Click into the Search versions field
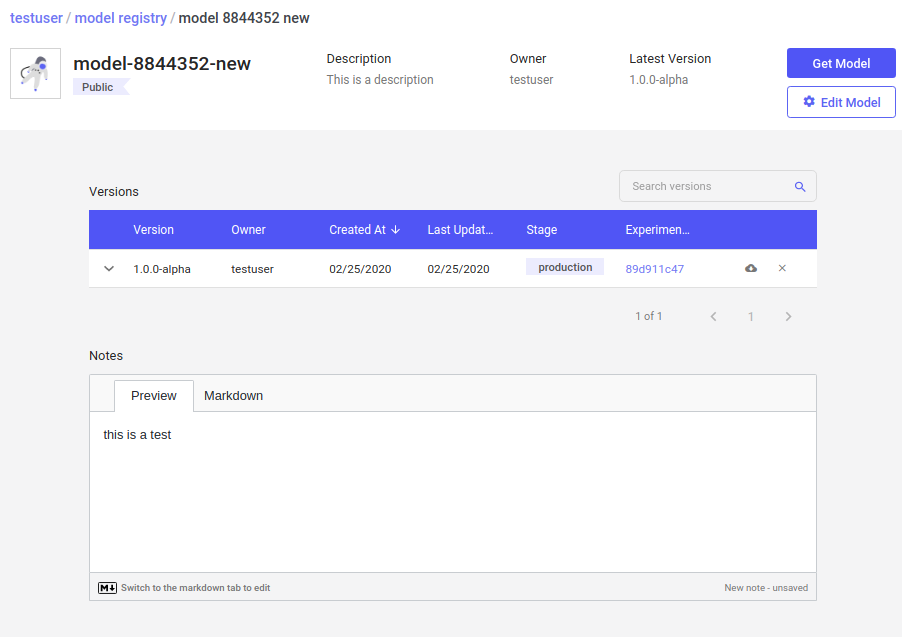This screenshot has width=902, height=637. 705,187
